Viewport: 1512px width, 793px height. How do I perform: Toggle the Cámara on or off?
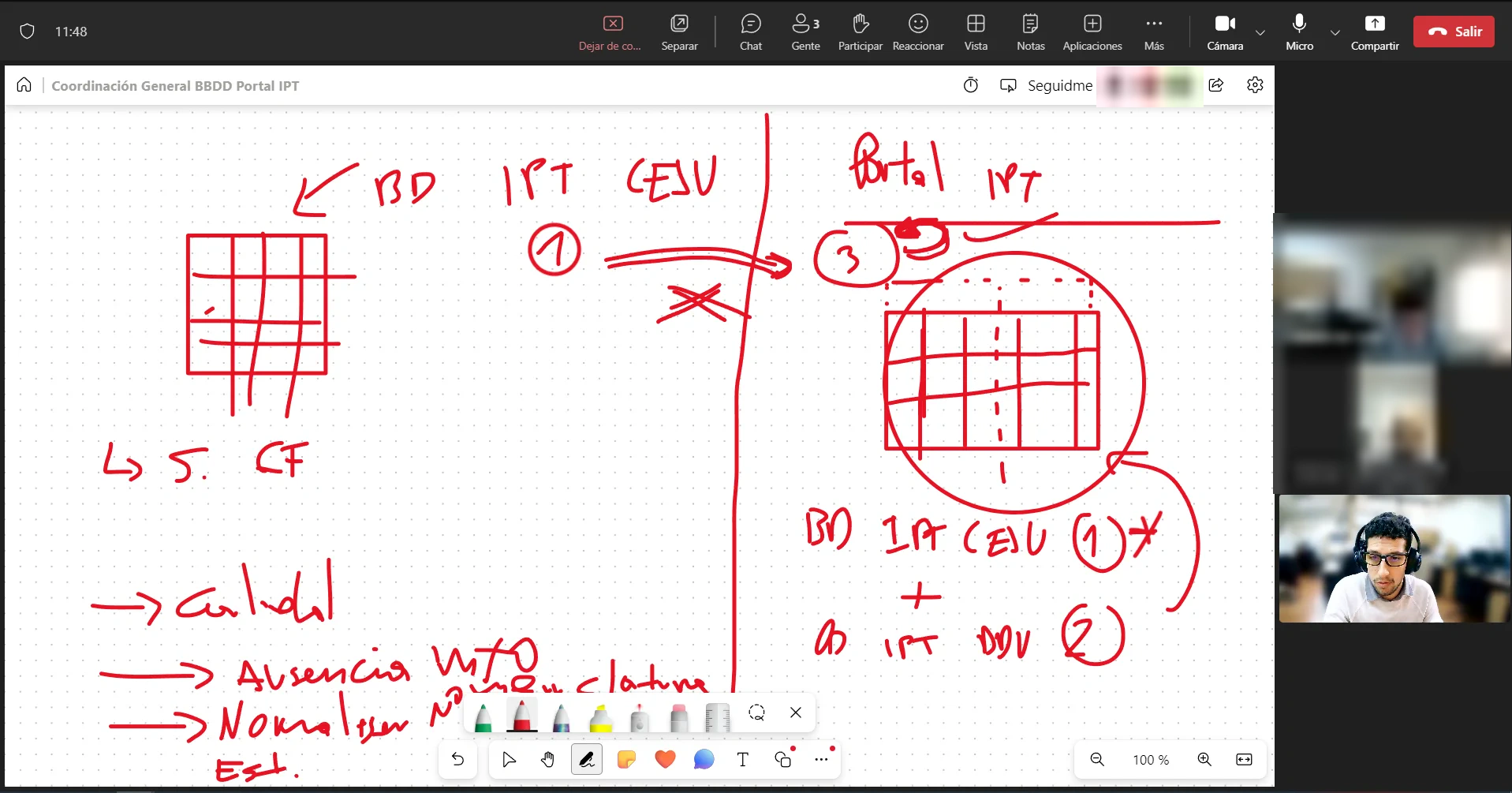point(1225,32)
